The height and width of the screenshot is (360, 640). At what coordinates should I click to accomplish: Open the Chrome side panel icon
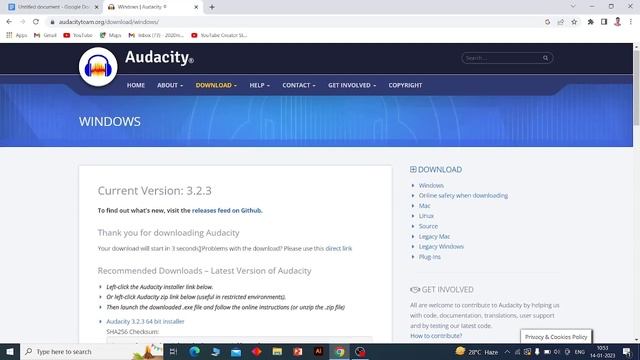[604, 22]
